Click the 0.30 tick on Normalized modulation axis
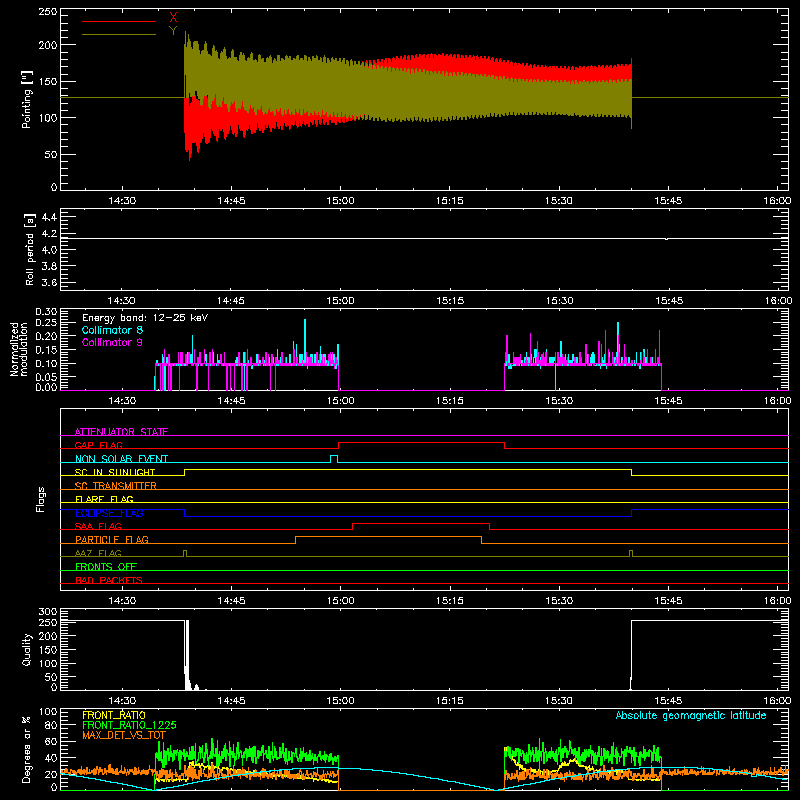This screenshot has height=800, width=800. tap(46, 312)
